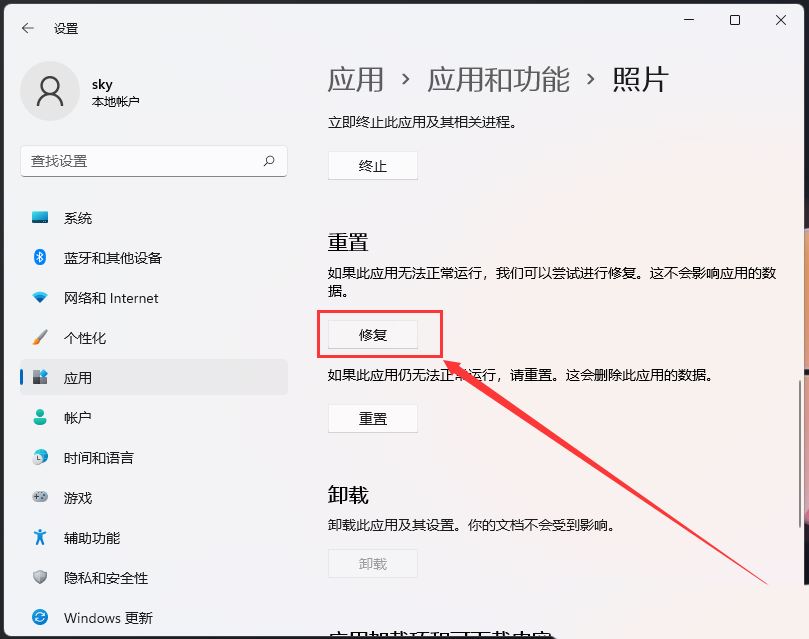
Task: Click the greyed-out 卸载 button
Action: coord(373,563)
